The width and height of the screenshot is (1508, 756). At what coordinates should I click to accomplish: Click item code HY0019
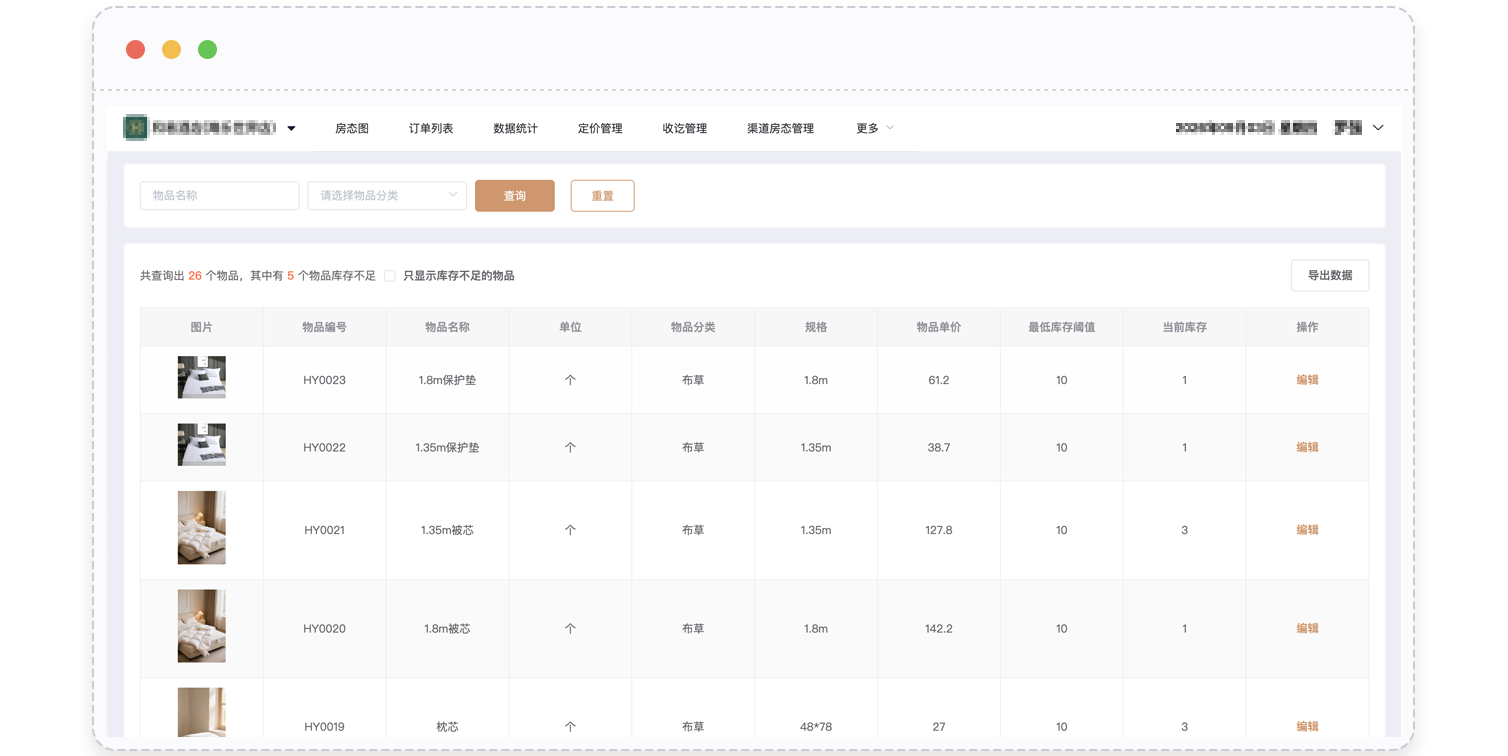324,727
